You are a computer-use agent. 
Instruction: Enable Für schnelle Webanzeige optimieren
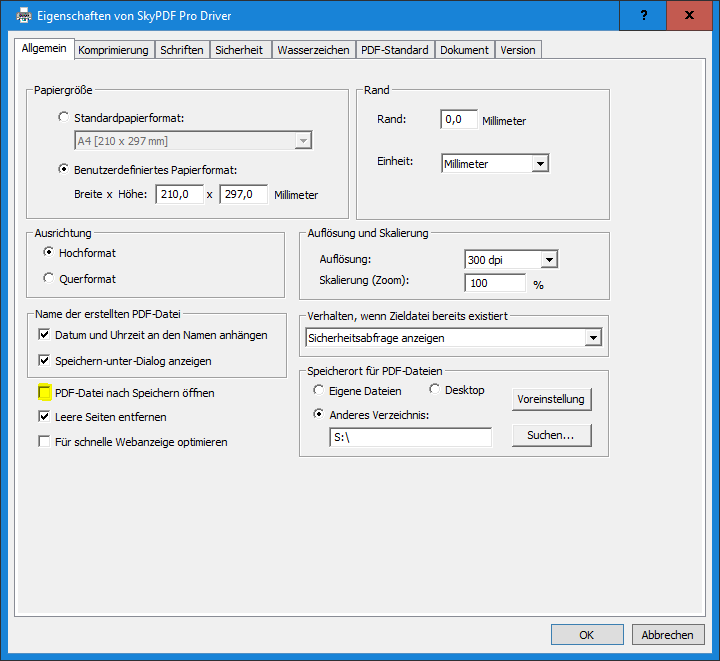(44, 442)
